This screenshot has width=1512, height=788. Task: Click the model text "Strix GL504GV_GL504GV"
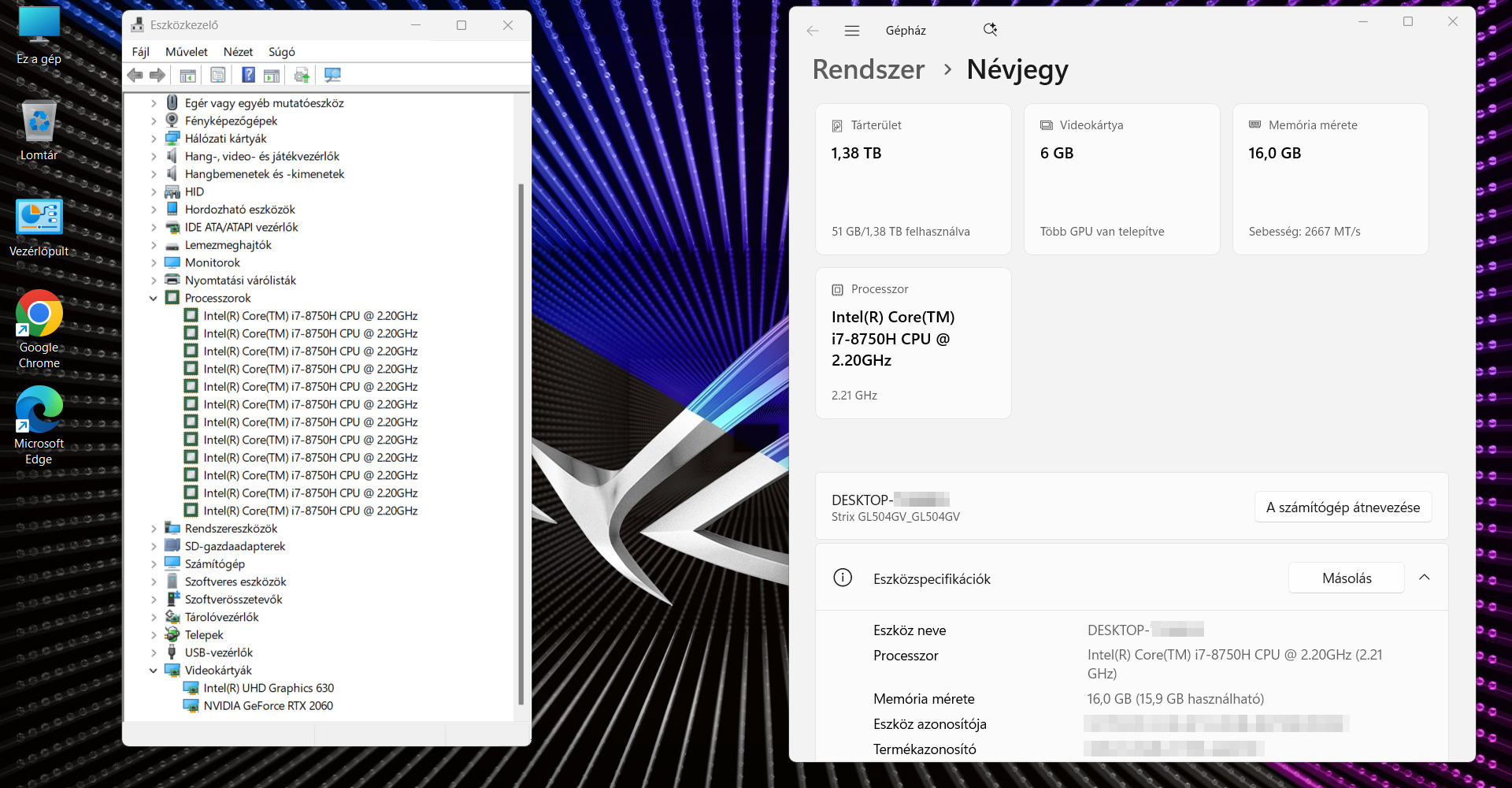895,517
